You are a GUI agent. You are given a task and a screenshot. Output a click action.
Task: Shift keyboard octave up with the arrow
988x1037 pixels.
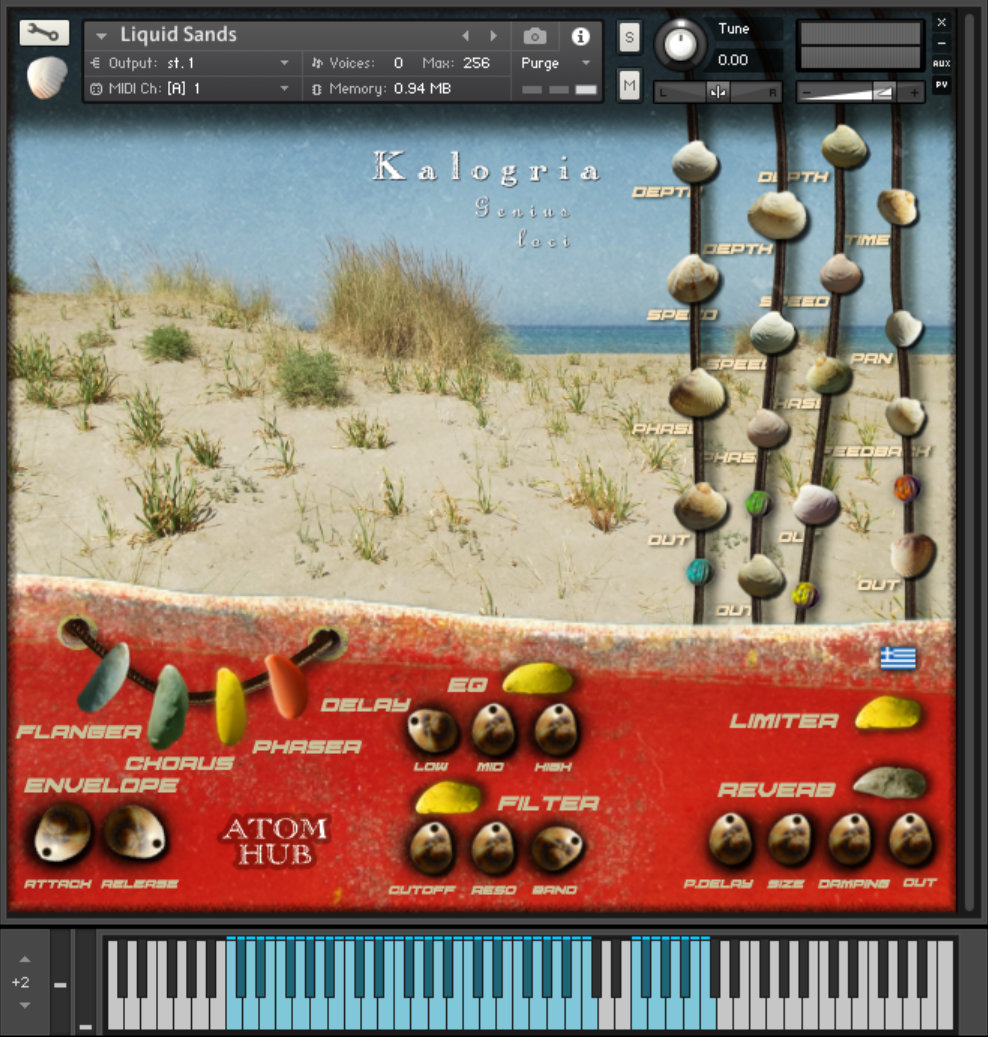pyautogui.click(x=24, y=959)
